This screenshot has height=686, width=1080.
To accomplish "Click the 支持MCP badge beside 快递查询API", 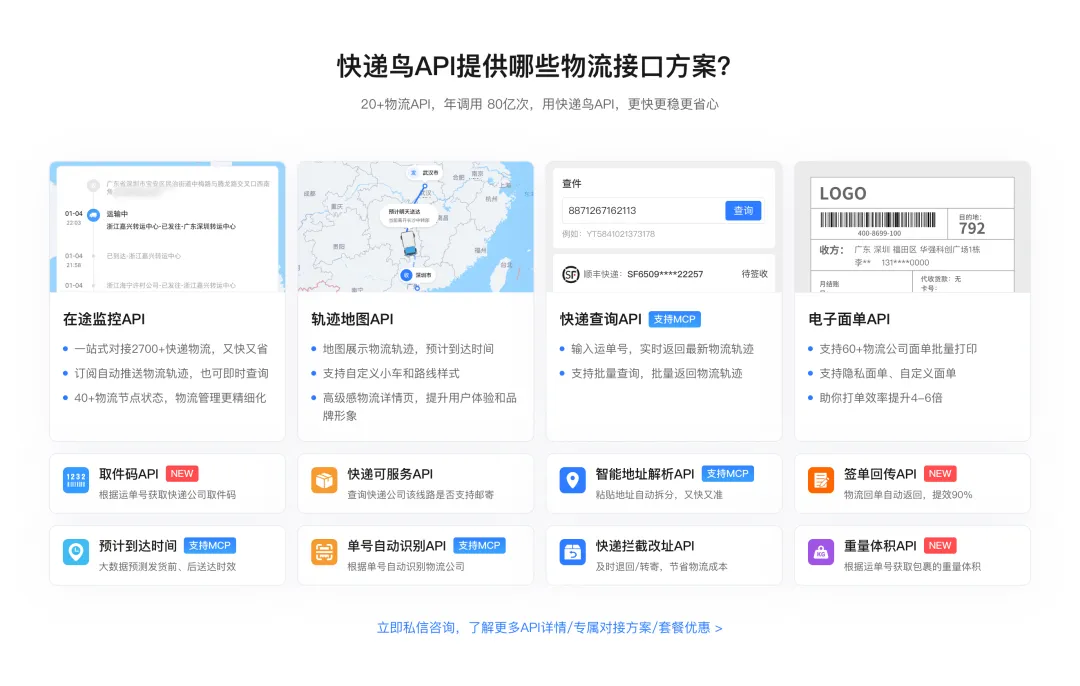I will coord(675,319).
